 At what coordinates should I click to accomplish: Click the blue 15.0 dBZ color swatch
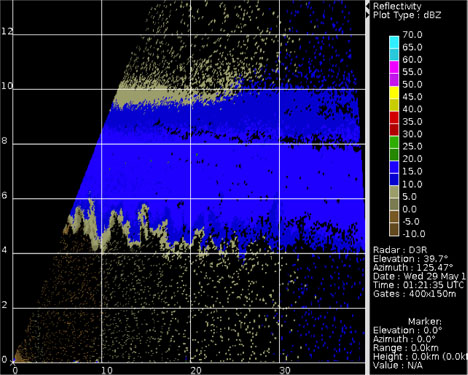coord(394,167)
